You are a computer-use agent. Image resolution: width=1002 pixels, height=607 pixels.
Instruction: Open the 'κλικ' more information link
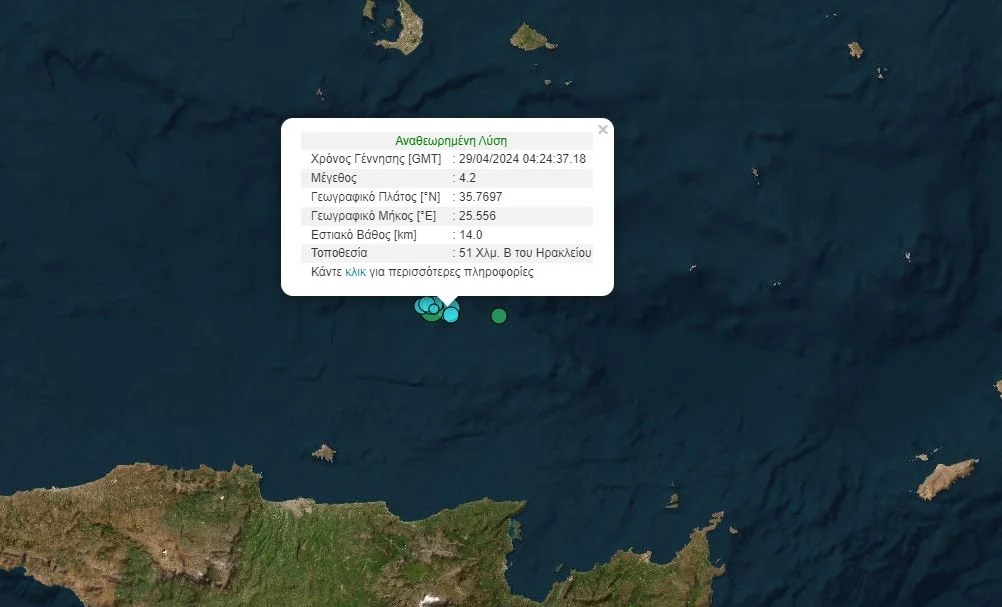pos(355,272)
